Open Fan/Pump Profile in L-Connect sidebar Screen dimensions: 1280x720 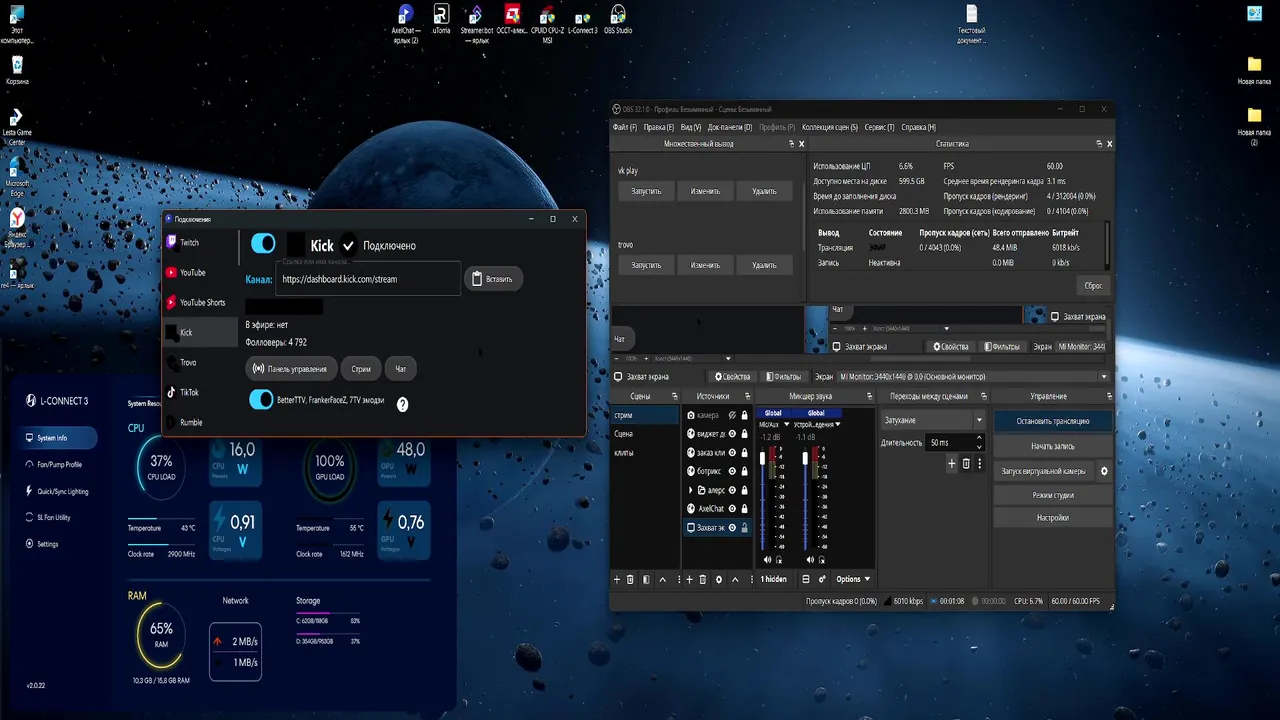point(60,464)
